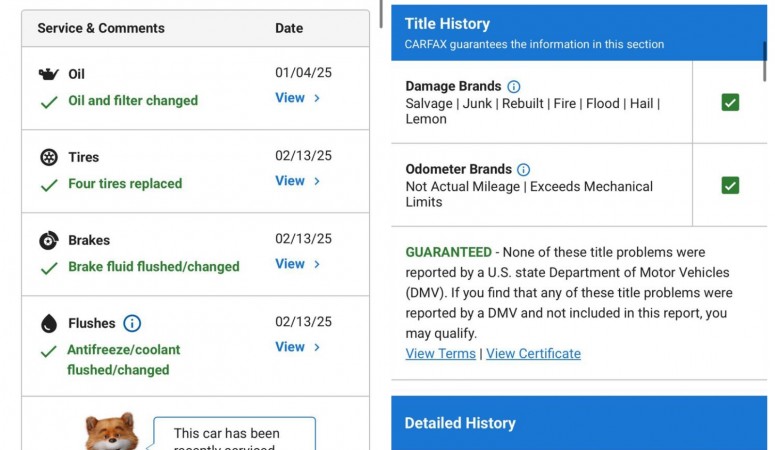
Task: Click the green checkmark beside Brake fluid flushed/changed
Action: (x=48, y=268)
